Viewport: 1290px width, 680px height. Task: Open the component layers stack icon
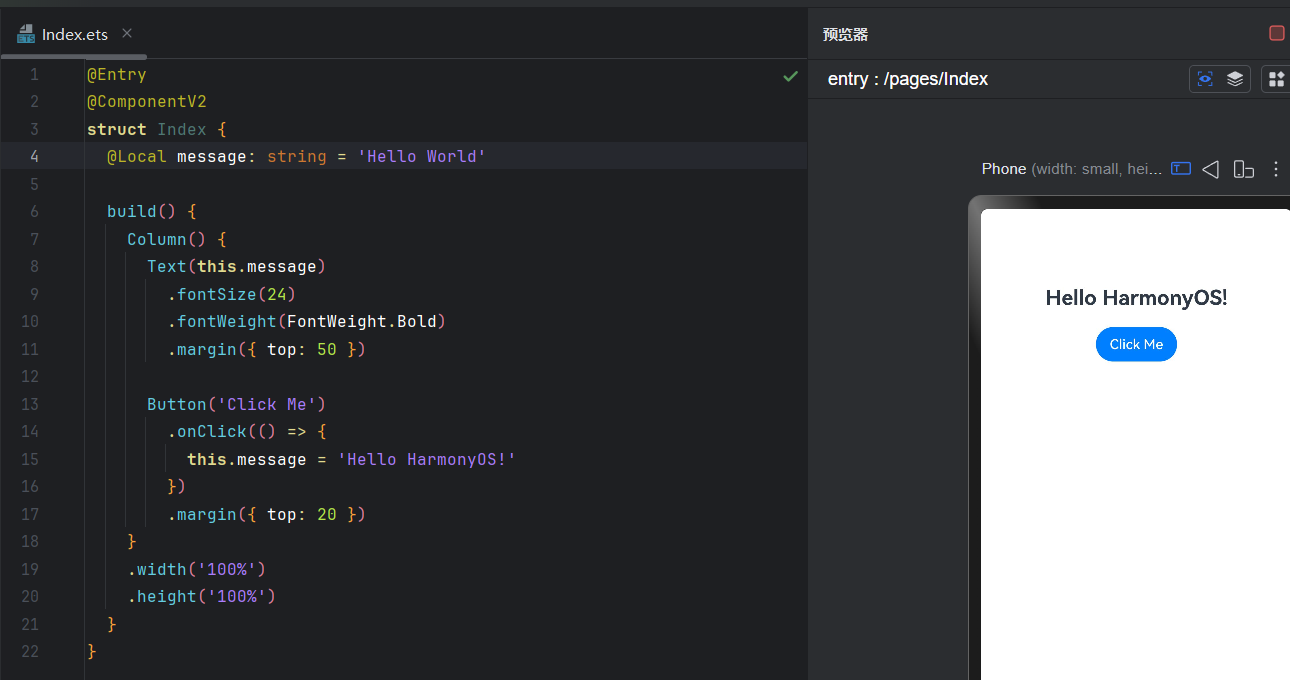[x=1235, y=79]
